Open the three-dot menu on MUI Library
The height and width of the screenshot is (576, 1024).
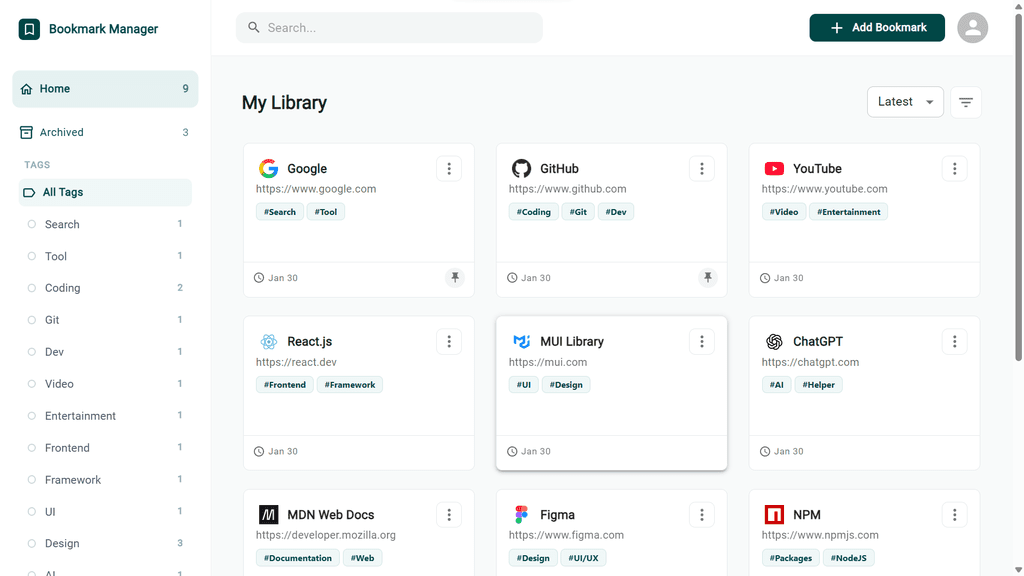[702, 342]
